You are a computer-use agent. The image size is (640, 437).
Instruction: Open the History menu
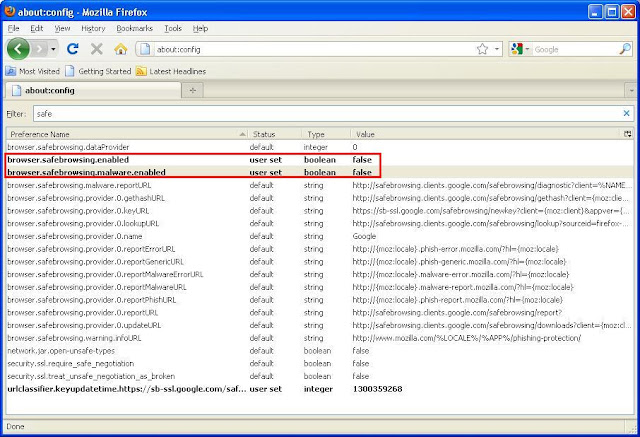pyautogui.click(x=93, y=28)
